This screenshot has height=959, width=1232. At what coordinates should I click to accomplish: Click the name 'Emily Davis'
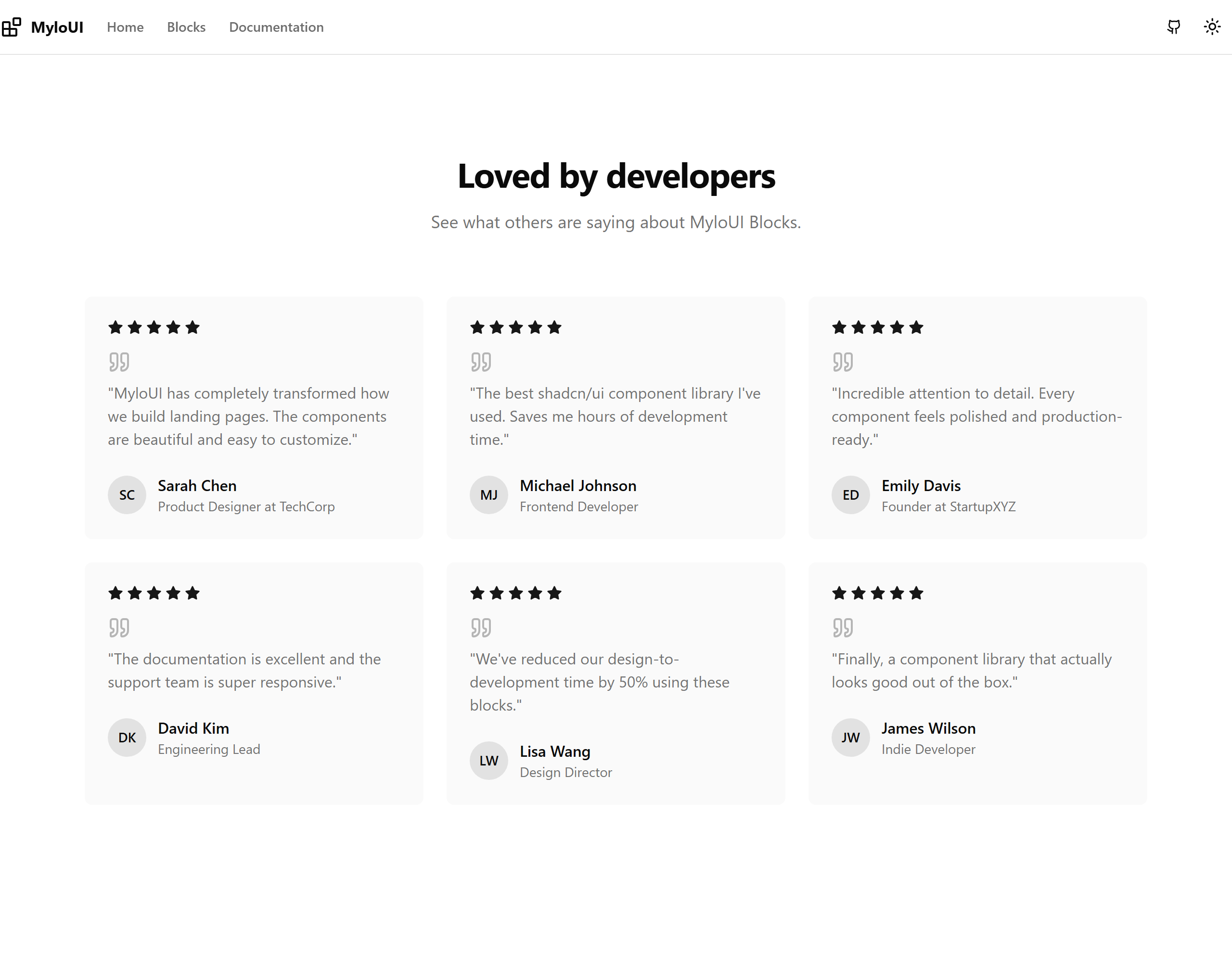click(921, 486)
